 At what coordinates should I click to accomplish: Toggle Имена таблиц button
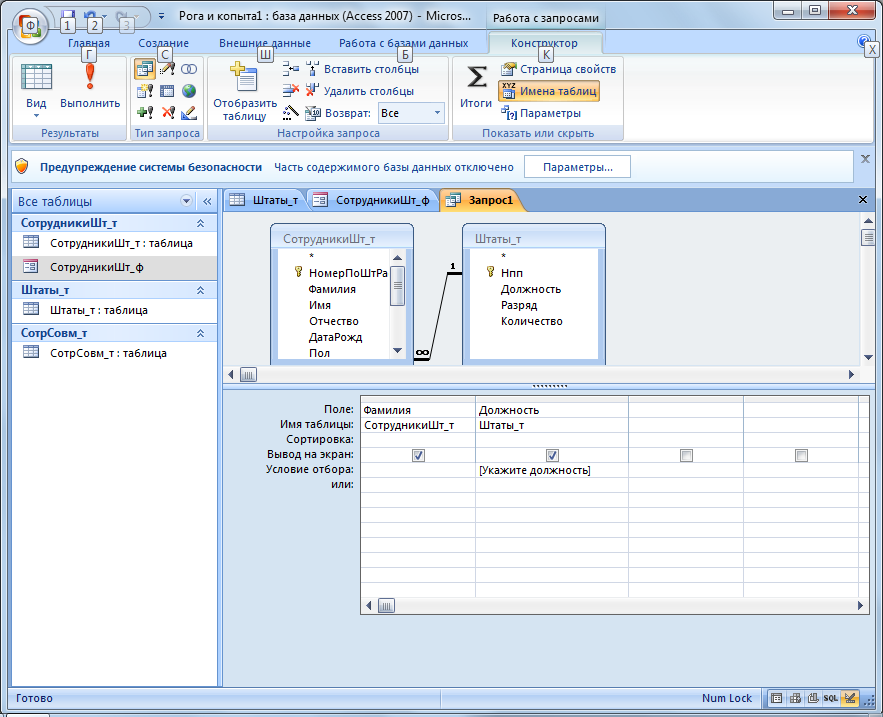coord(548,91)
